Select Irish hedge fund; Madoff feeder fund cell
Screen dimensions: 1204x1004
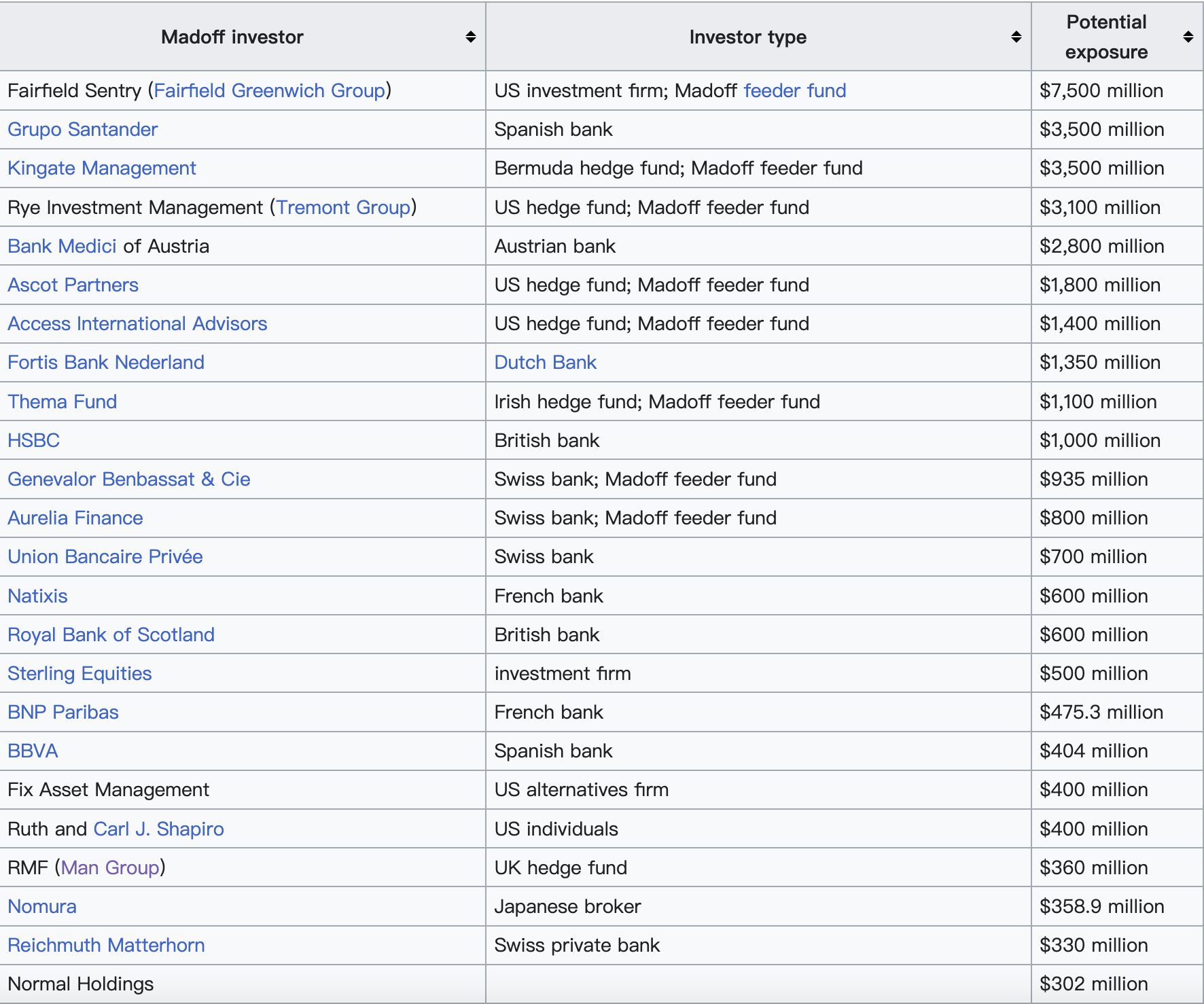(x=758, y=401)
